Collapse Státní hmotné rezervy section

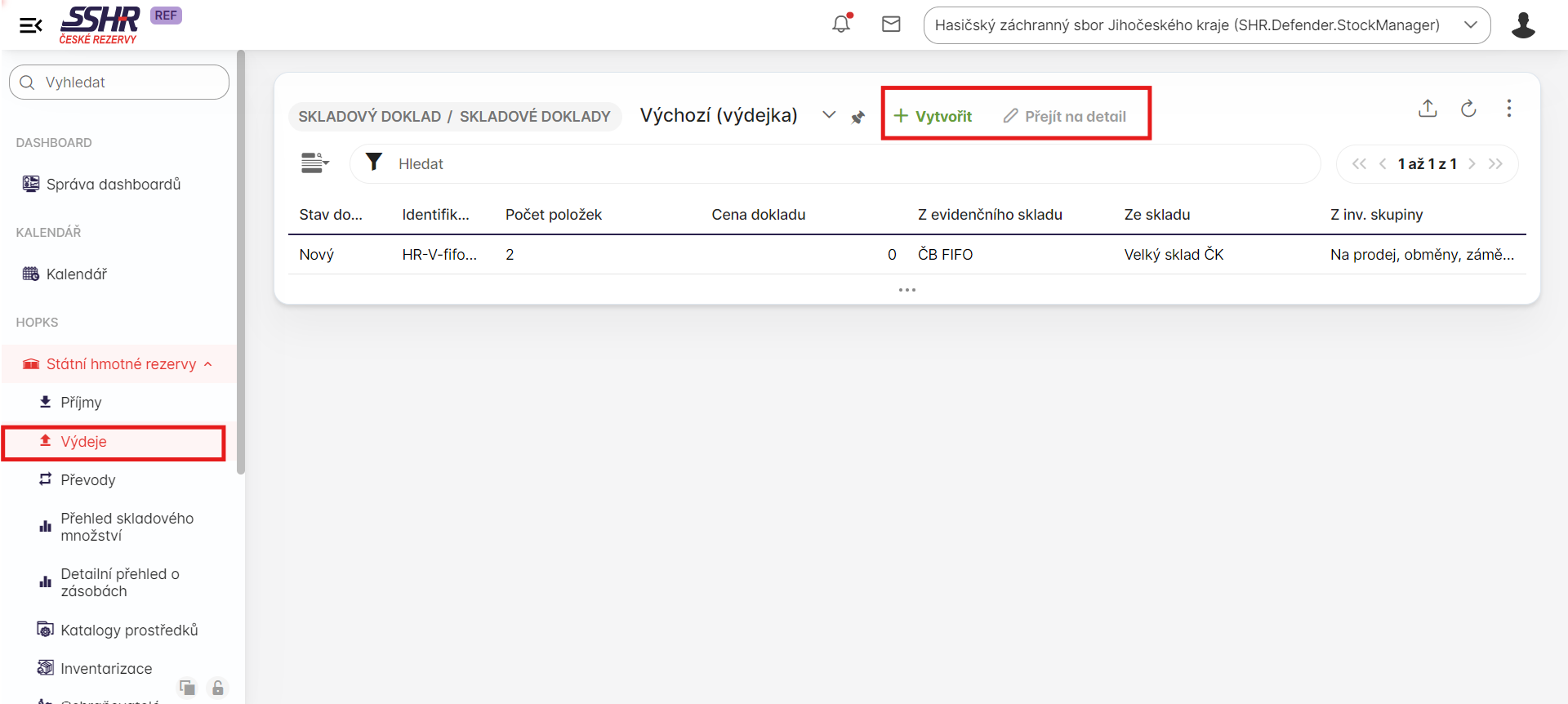[x=208, y=364]
